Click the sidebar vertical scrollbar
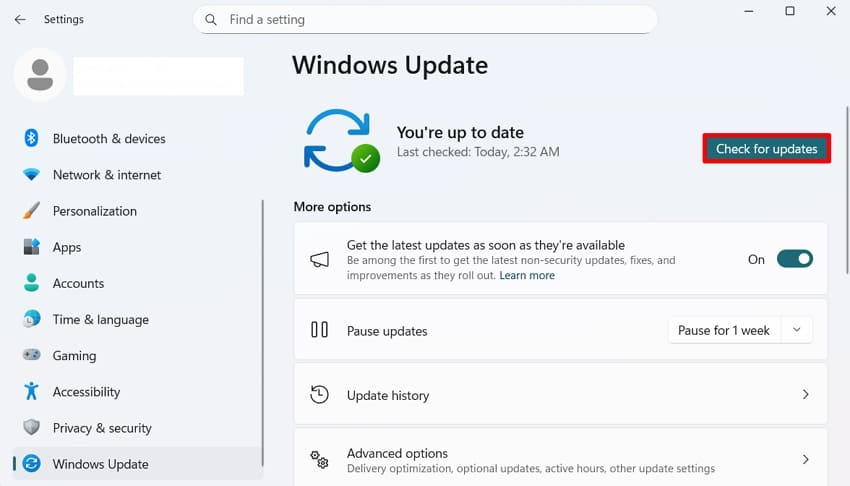Viewport: 850px width, 486px height. 263,333
